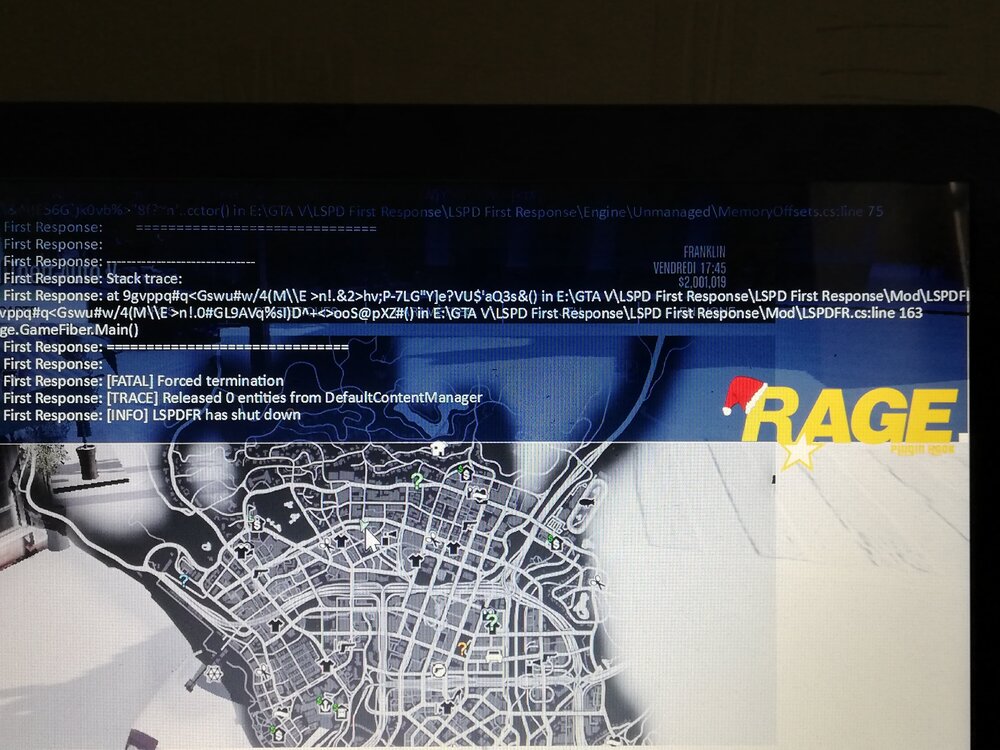Click the cinema icon right of the mouse cursor

click(x=390, y=536)
